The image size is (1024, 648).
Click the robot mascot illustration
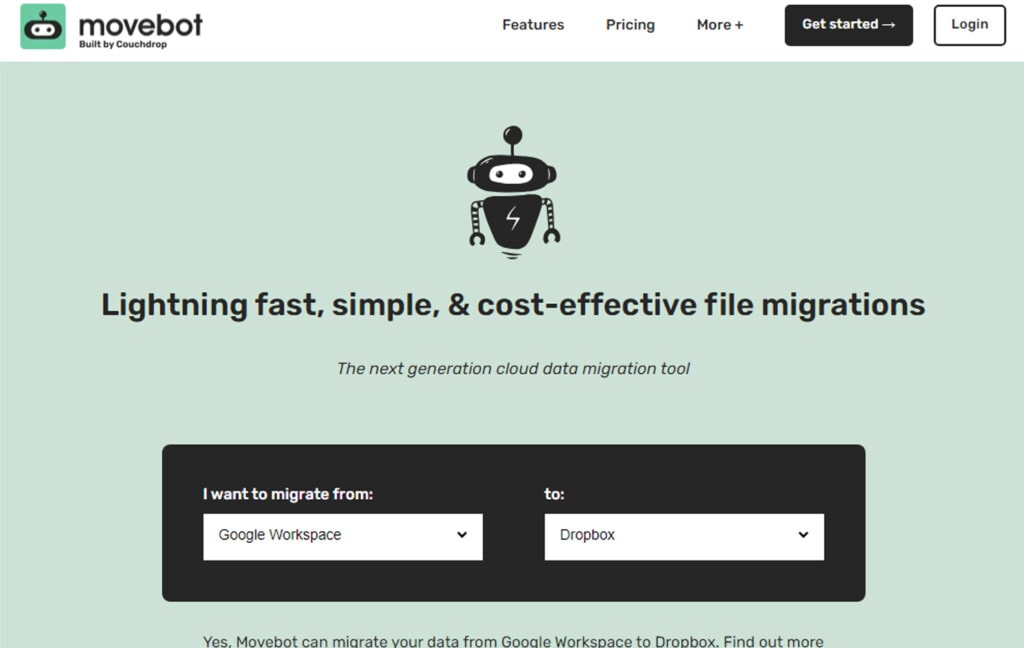pyautogui.click(x=513, y=193)
